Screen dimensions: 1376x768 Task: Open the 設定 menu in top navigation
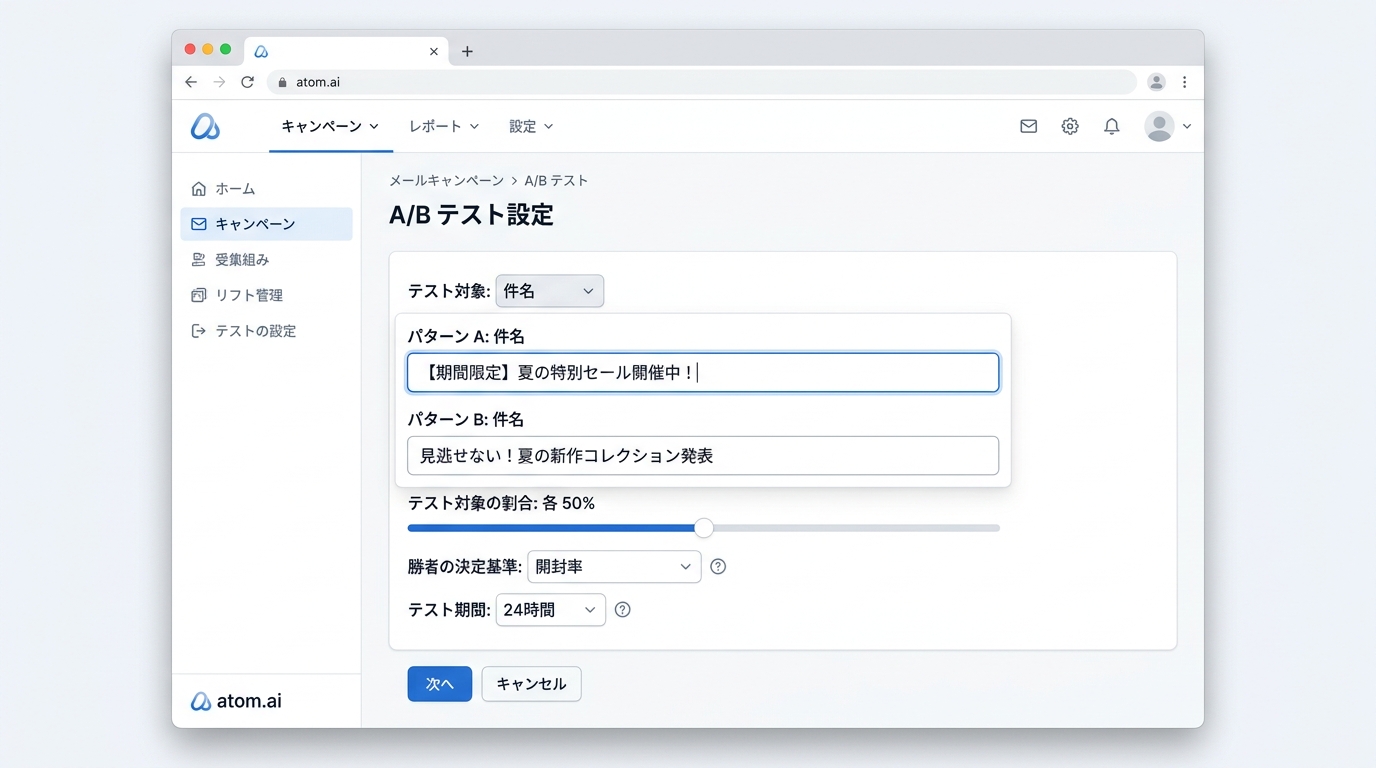click(531, 126)
